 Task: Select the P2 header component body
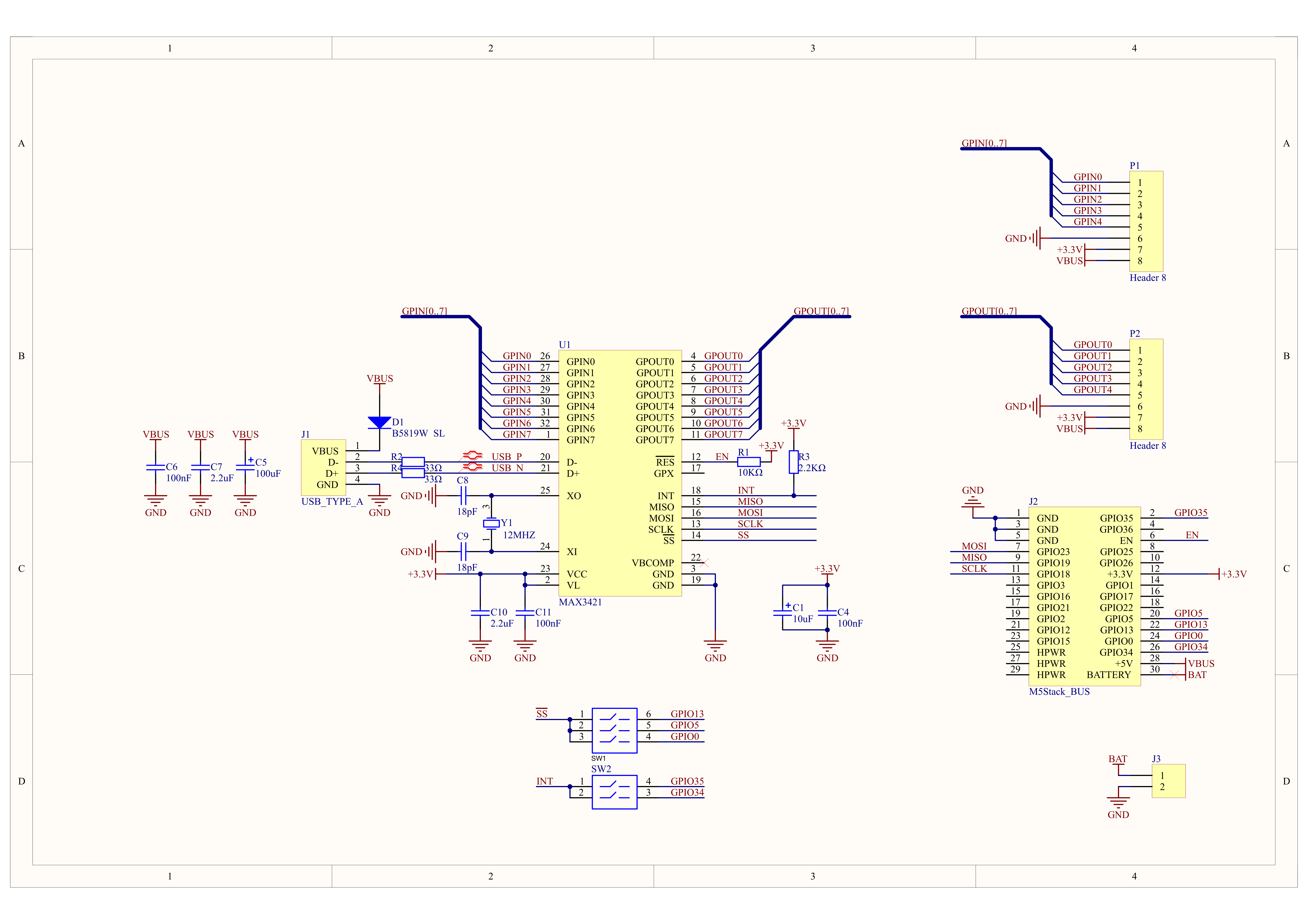click(x=1146, y=389)
